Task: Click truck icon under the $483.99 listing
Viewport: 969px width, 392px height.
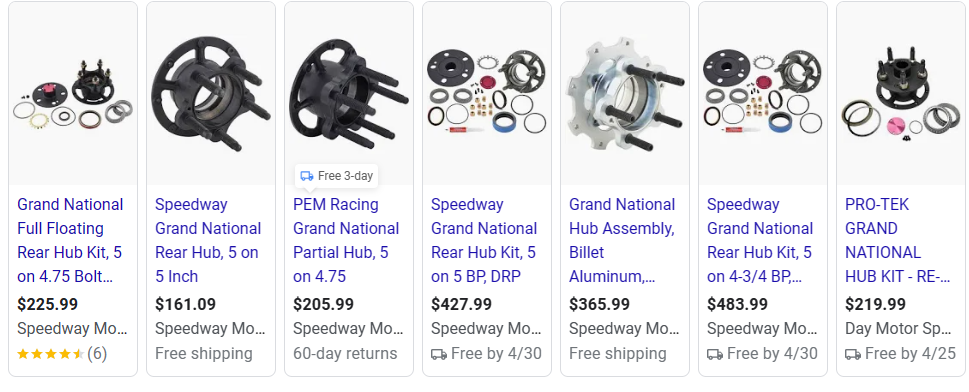Action: tap(715, 354)
